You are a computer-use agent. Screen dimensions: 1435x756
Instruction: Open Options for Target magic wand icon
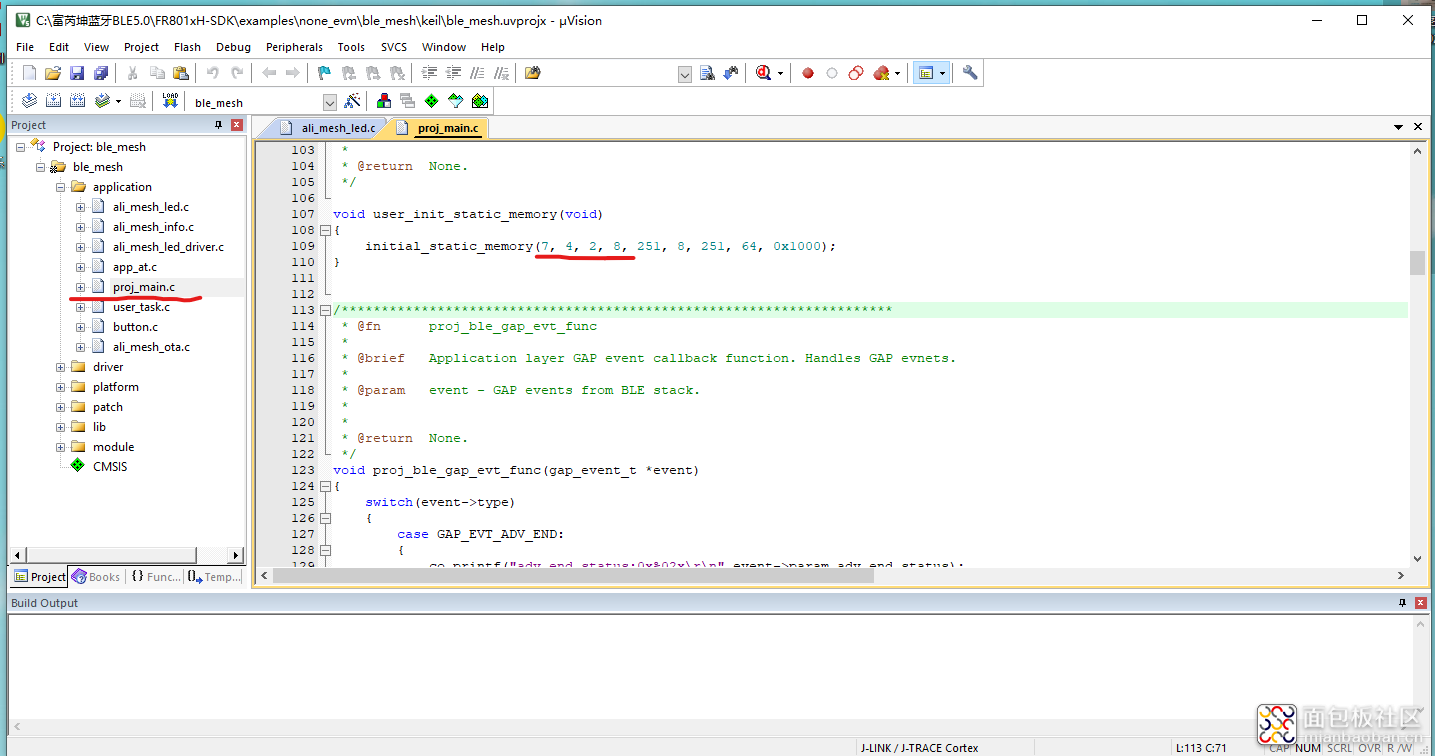pyautogui.click(x=352, y=101)
